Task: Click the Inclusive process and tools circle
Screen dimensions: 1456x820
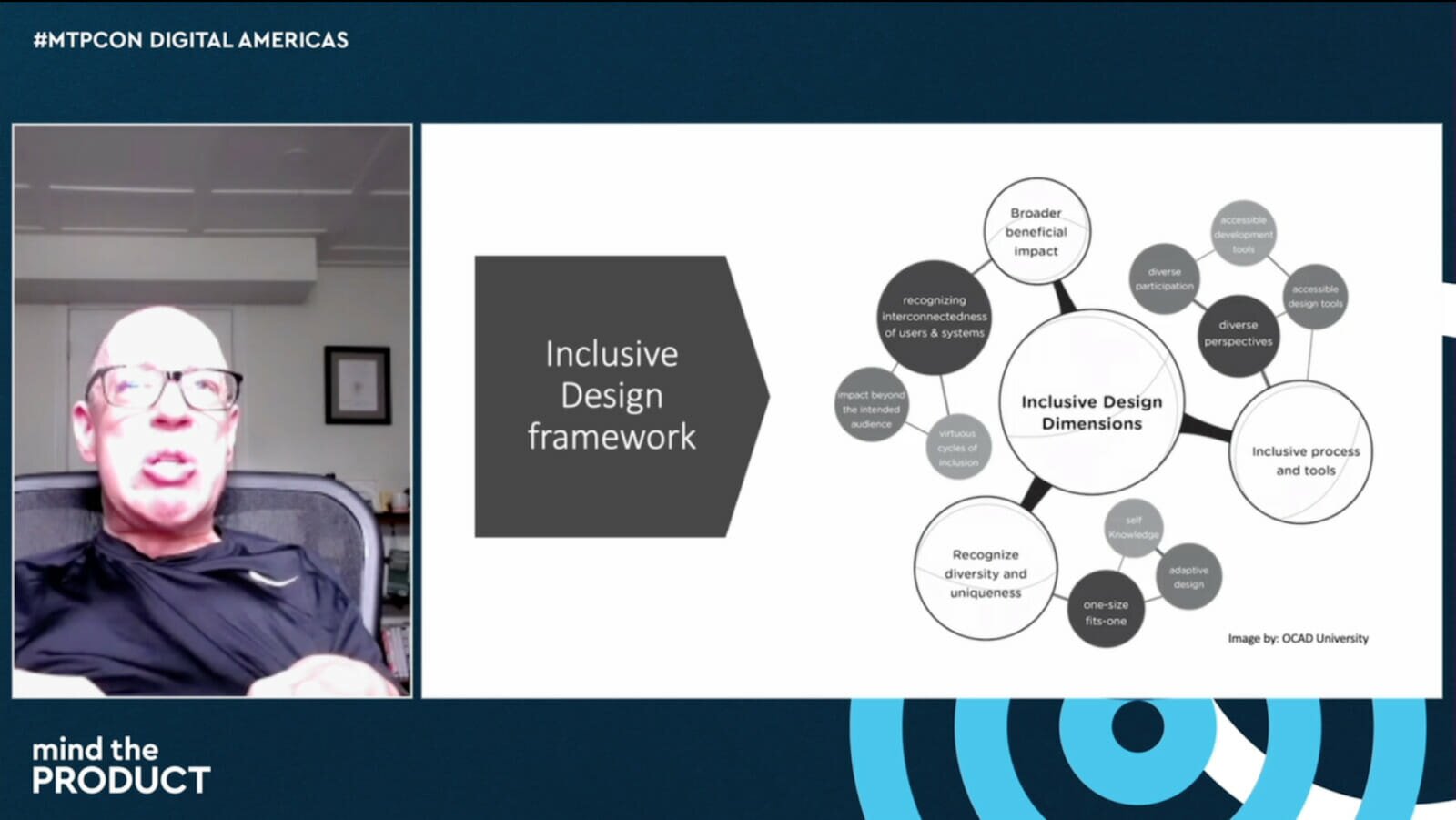Action: click(x=1305, y=460)
